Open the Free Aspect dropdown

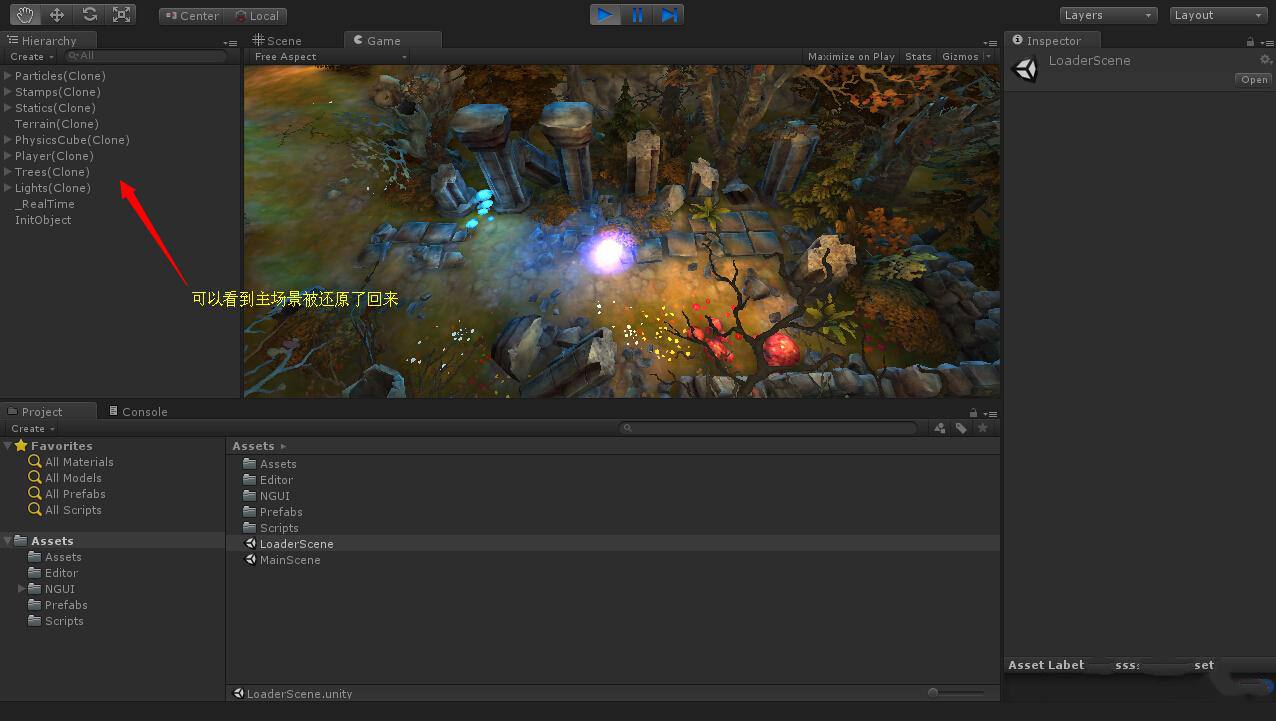pyautogui.click(x=329, y=57)
